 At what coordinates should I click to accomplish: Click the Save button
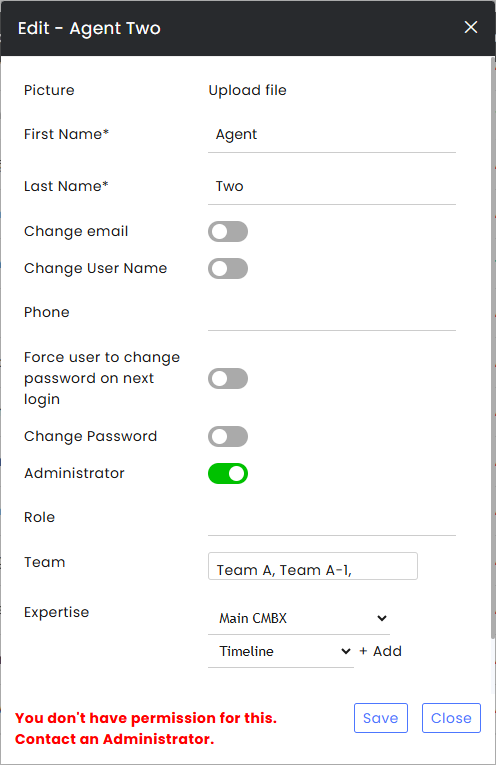coord(381,718)
